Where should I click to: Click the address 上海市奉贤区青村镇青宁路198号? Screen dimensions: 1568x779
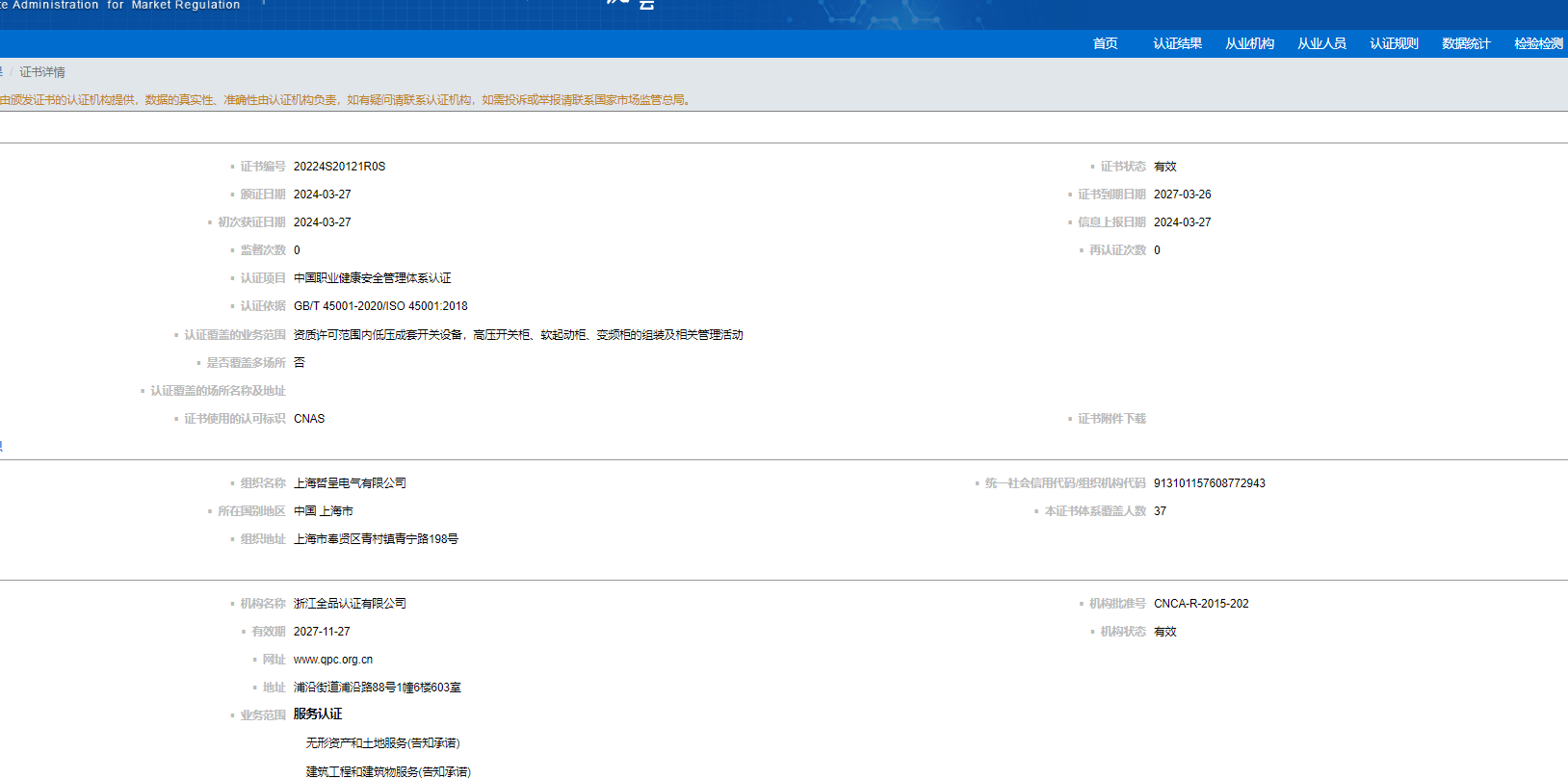point(376,539)
